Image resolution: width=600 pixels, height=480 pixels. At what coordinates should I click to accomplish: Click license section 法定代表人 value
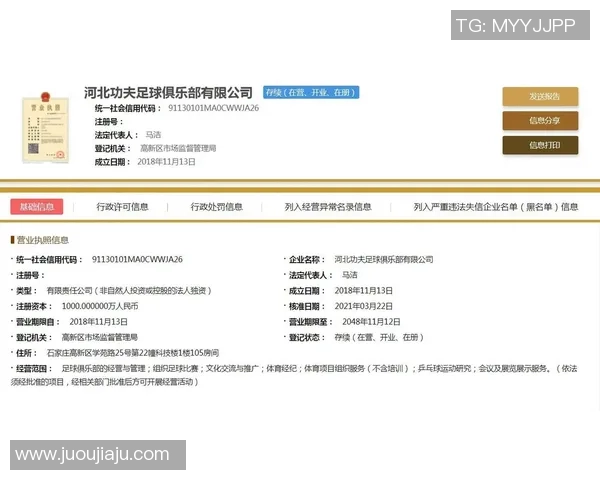point(350,275)
